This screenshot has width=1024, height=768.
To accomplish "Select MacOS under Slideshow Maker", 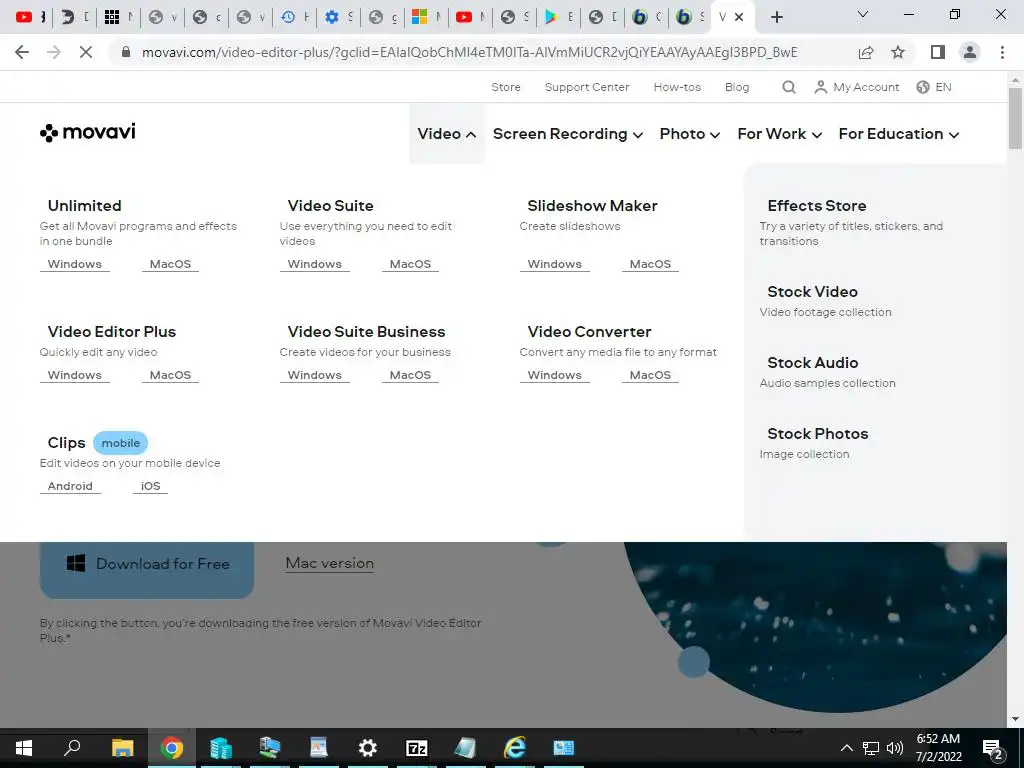I will pos(650,264).
